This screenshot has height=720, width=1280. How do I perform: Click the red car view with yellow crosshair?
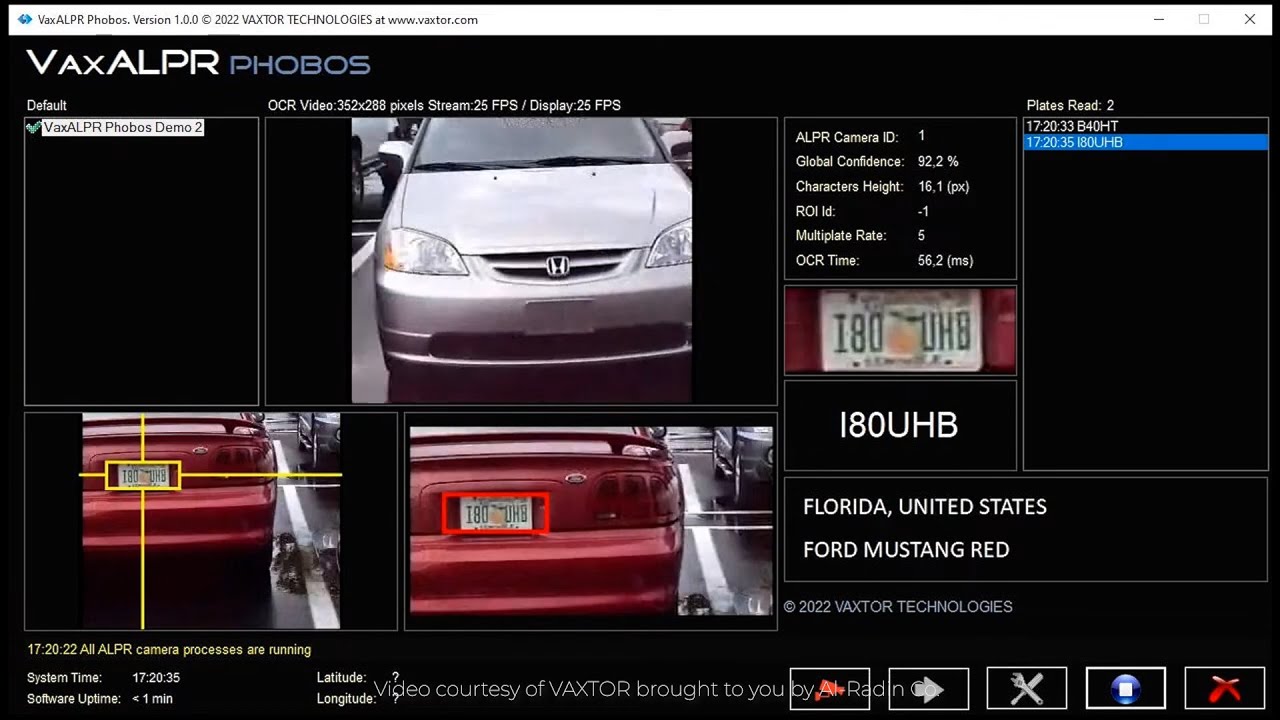pos(211,521)
